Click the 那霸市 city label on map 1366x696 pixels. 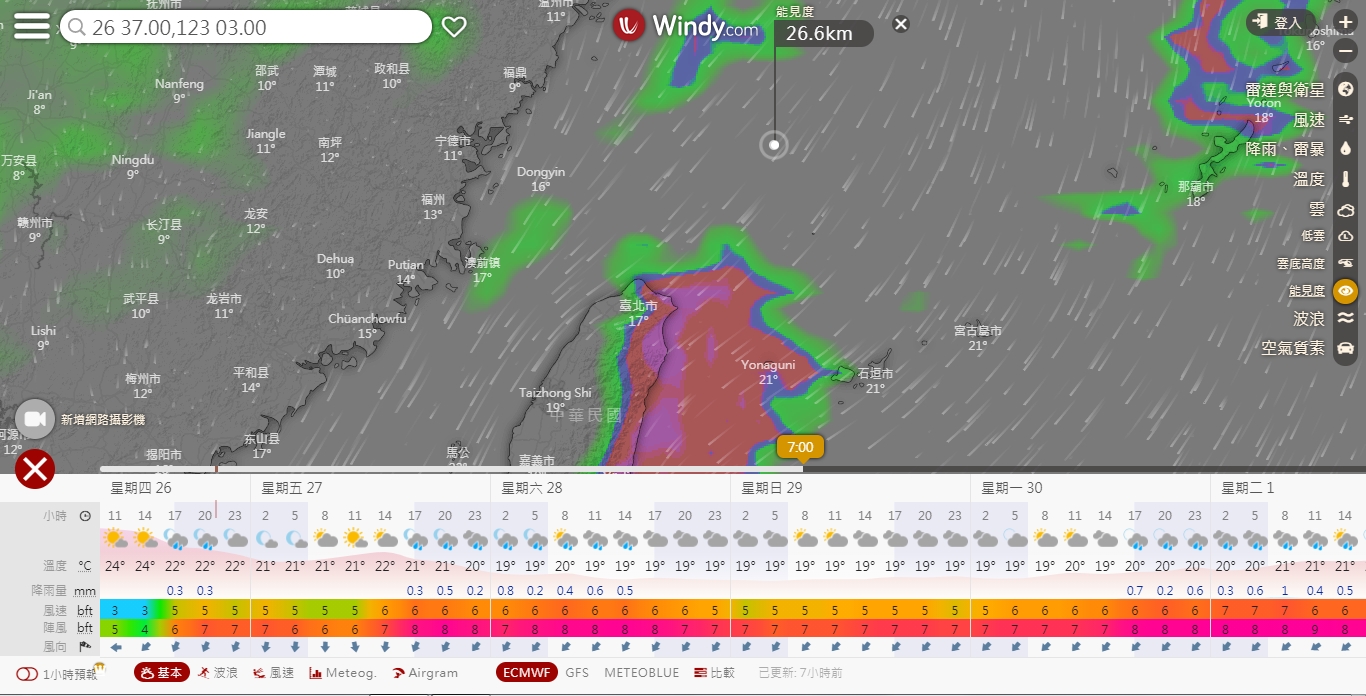[x=1196, y=187]
